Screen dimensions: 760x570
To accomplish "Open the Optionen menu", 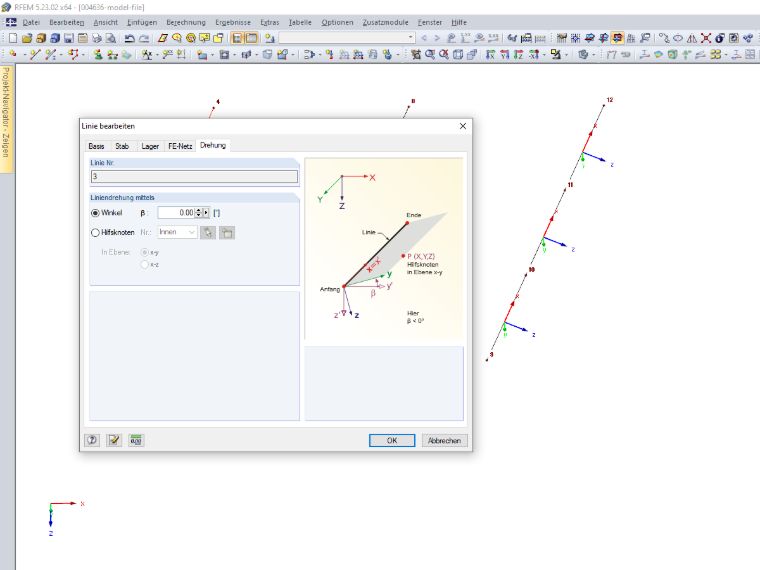I will tap(337, 22).
